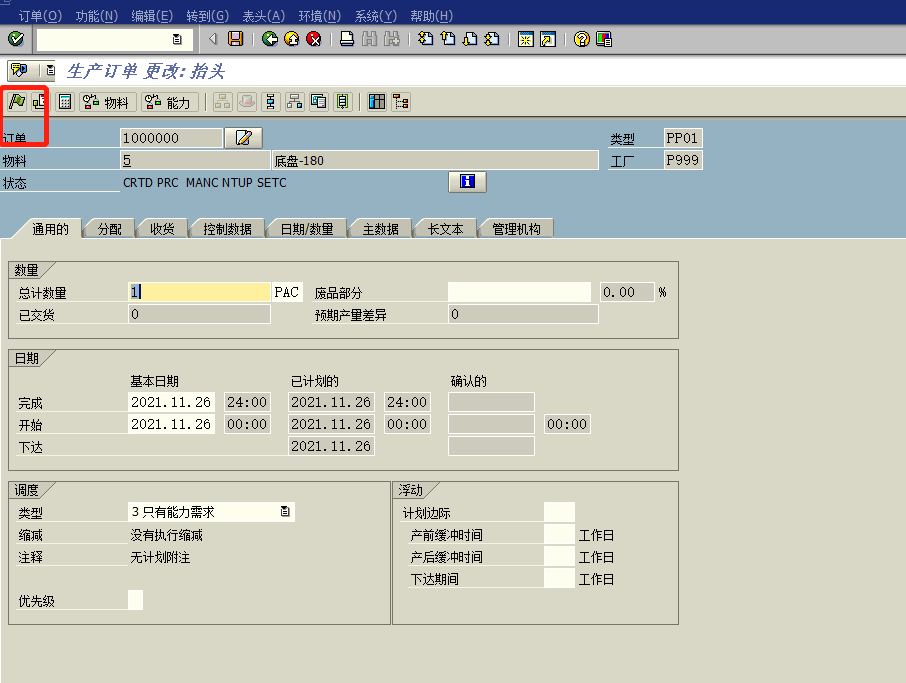Click the basic finish time 24:00 field
The image size is (906, 683).
click(x=247, y=402)
